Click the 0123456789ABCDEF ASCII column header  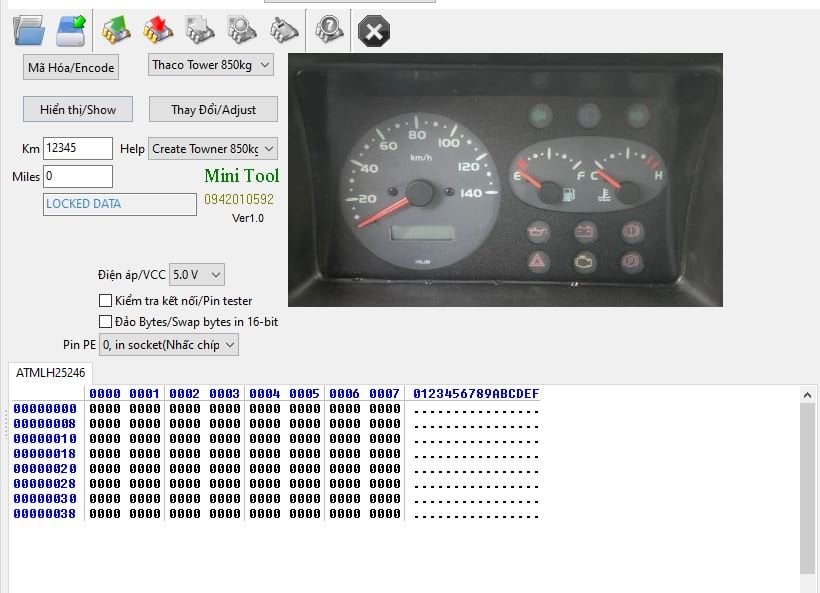(x=476, y=394)
